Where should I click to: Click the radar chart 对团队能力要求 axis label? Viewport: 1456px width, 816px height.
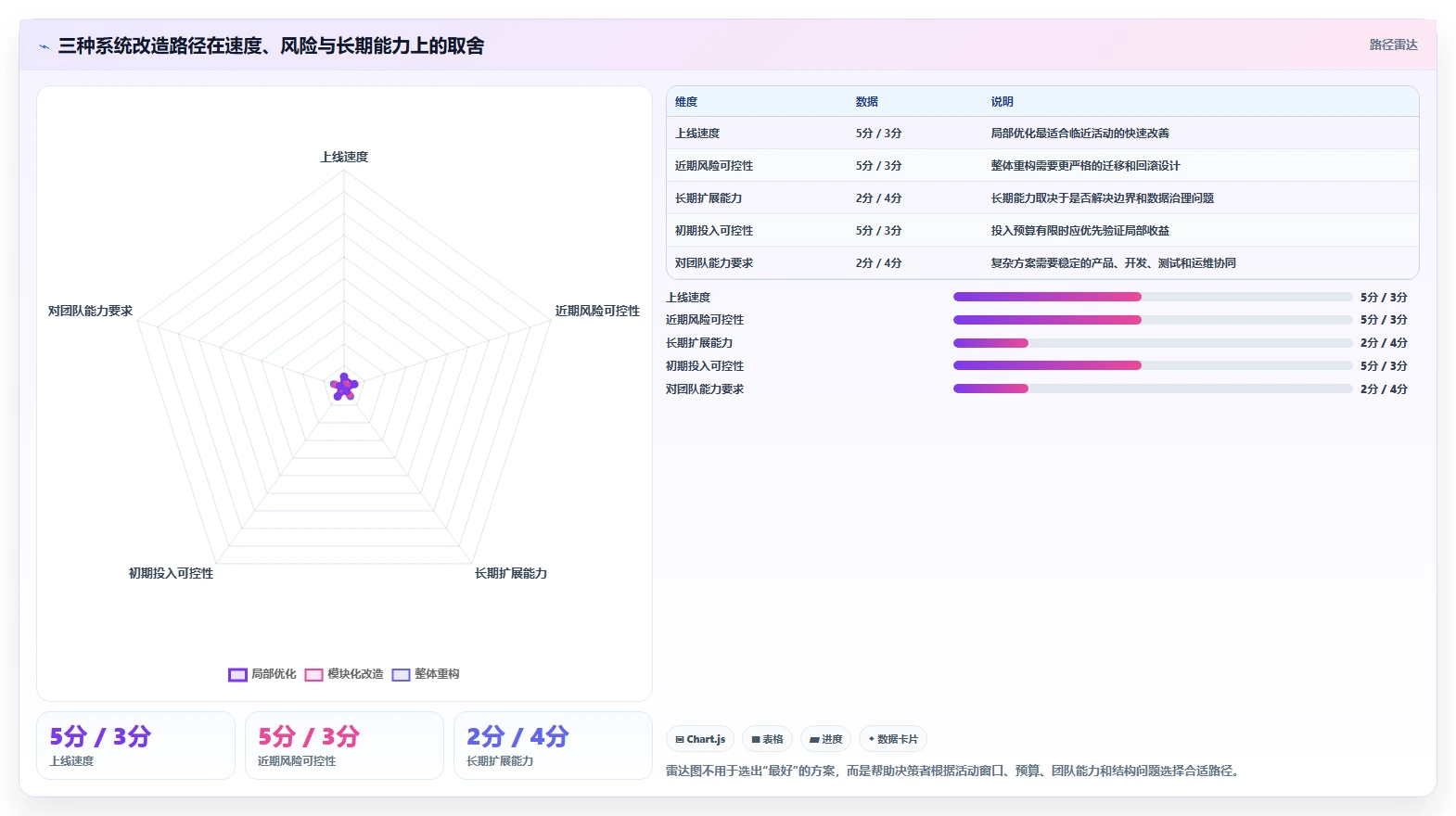point(90,311)
